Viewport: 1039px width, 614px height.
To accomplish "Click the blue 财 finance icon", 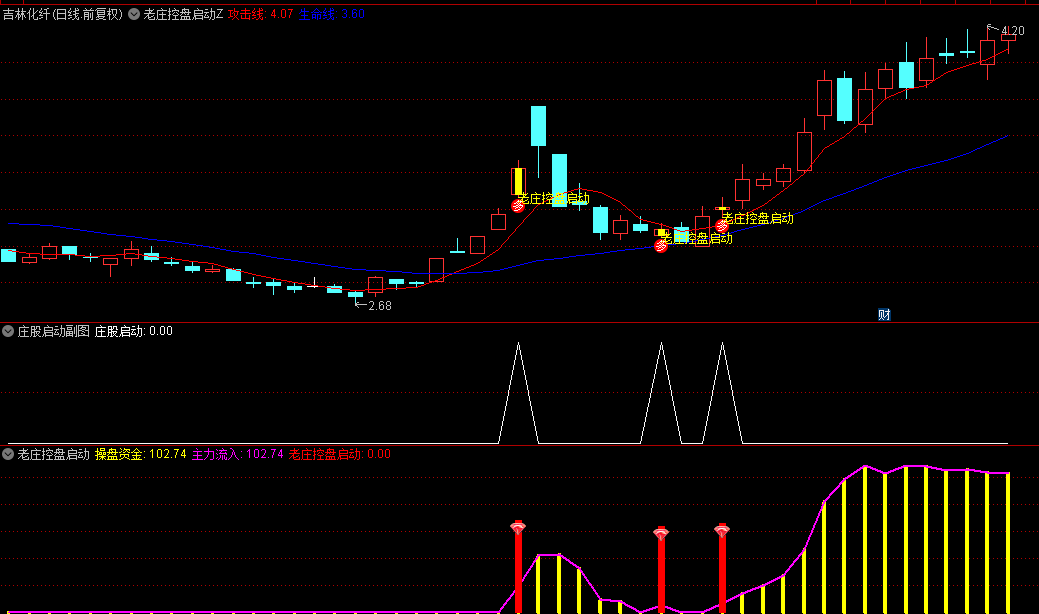I will coord(884,315).
